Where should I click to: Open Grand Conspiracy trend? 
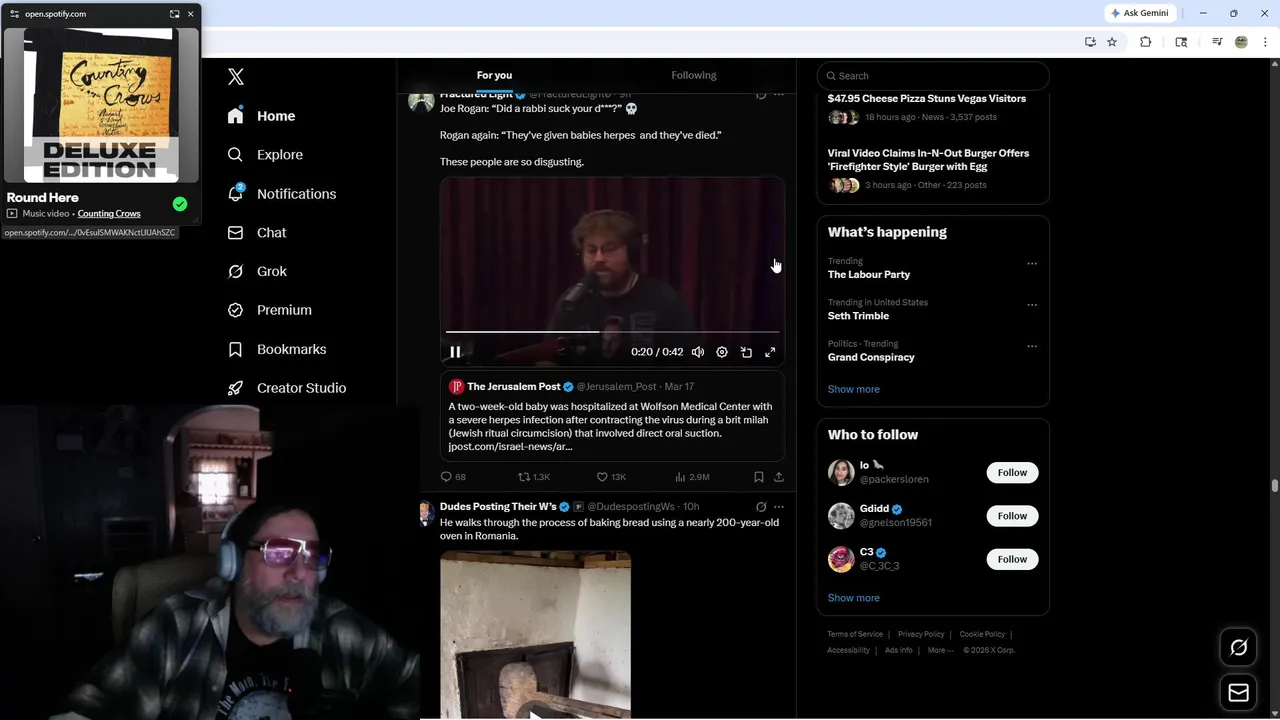point(871,357)
